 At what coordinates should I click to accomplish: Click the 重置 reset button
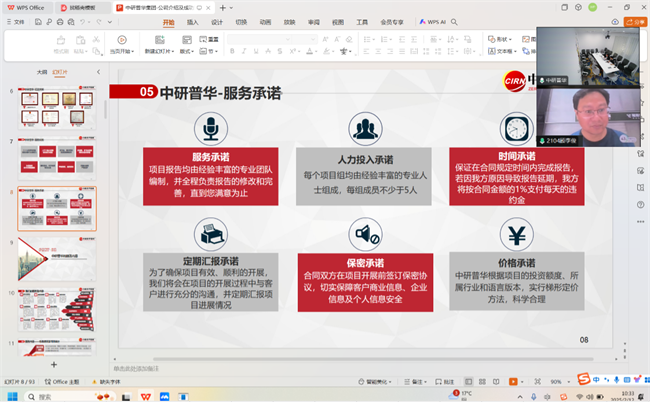pos(209,39)
